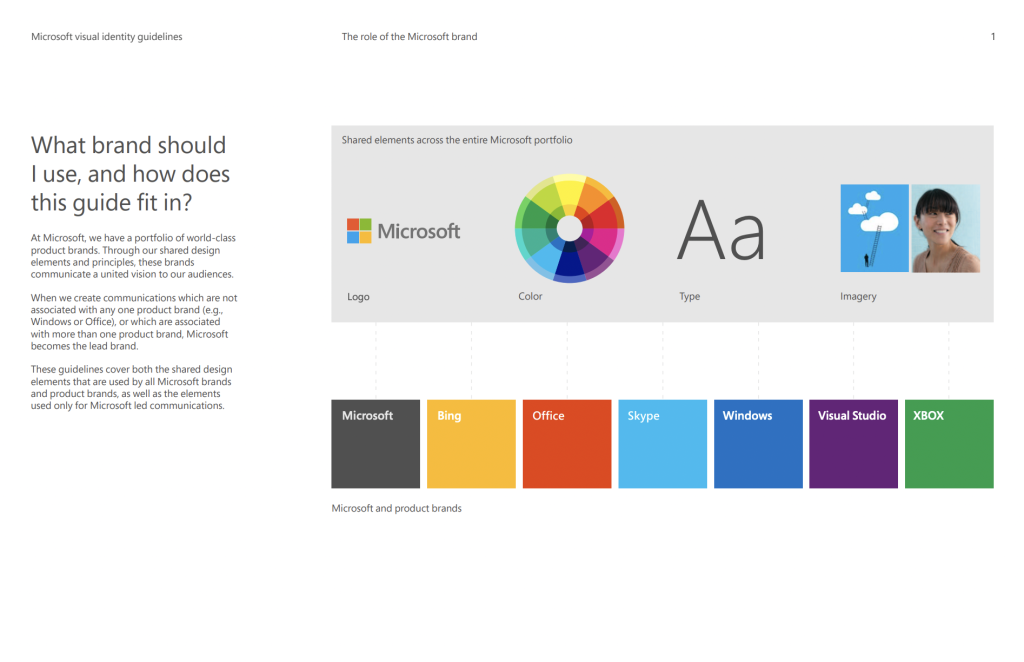Select the green XBOX brand tile
Image resolution: width=1024 pixels, height=662 pixels.
pos(950,444)
